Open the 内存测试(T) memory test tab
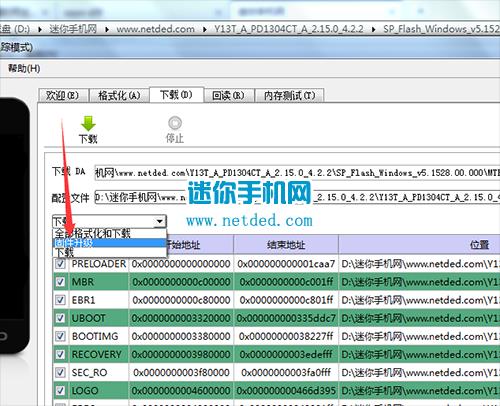500x406 pixels. [x=289, y=96]
